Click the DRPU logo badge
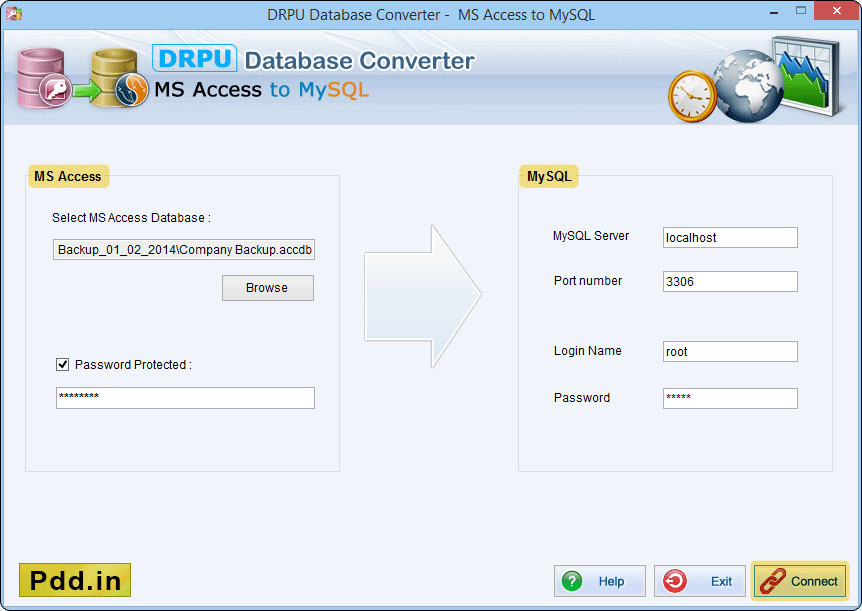 click(x=195, y=58)
